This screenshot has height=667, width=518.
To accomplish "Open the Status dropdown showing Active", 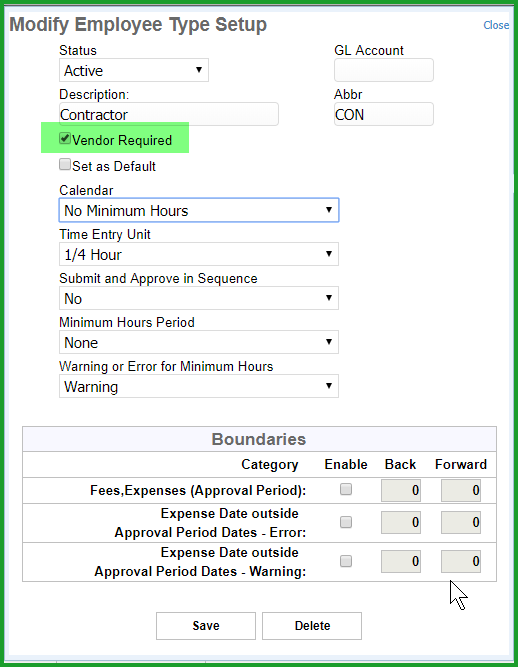I will [x=134, y=70].
